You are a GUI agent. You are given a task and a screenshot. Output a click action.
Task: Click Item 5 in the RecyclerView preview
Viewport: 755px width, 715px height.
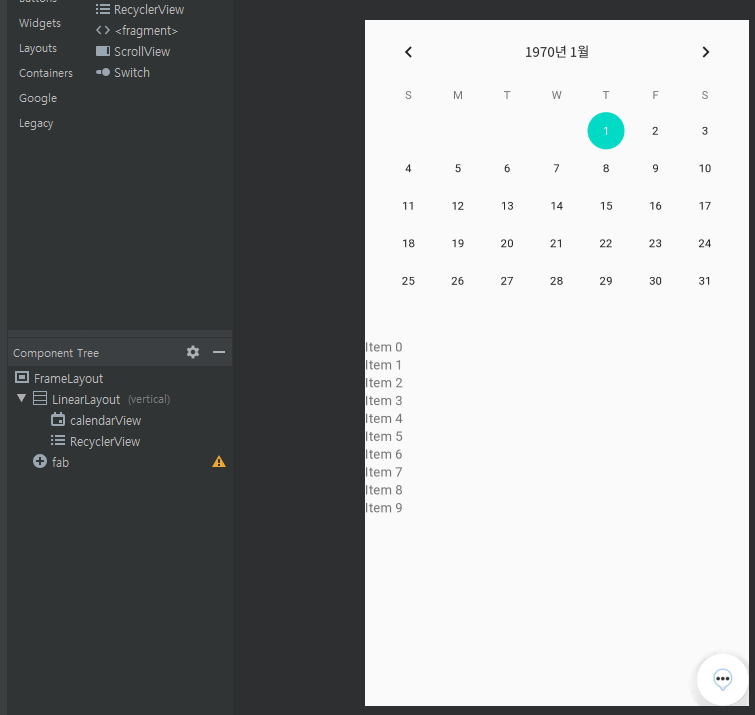coord(384,436)
